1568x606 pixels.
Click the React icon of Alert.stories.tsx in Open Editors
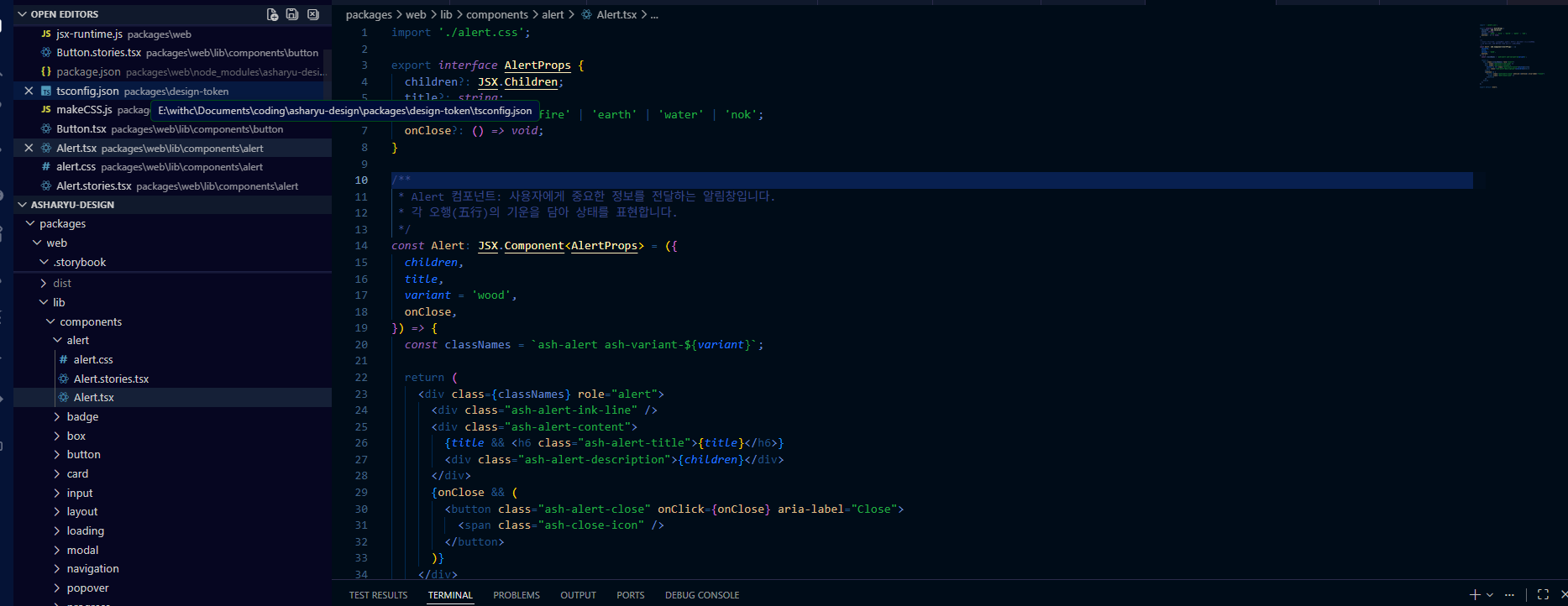pyautogui.click(x=46, y=185)
